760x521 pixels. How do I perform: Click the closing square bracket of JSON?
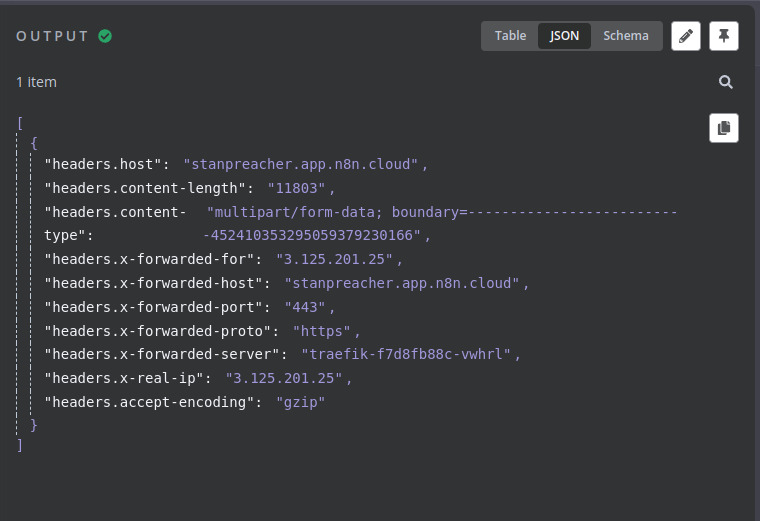click(20, 445)
